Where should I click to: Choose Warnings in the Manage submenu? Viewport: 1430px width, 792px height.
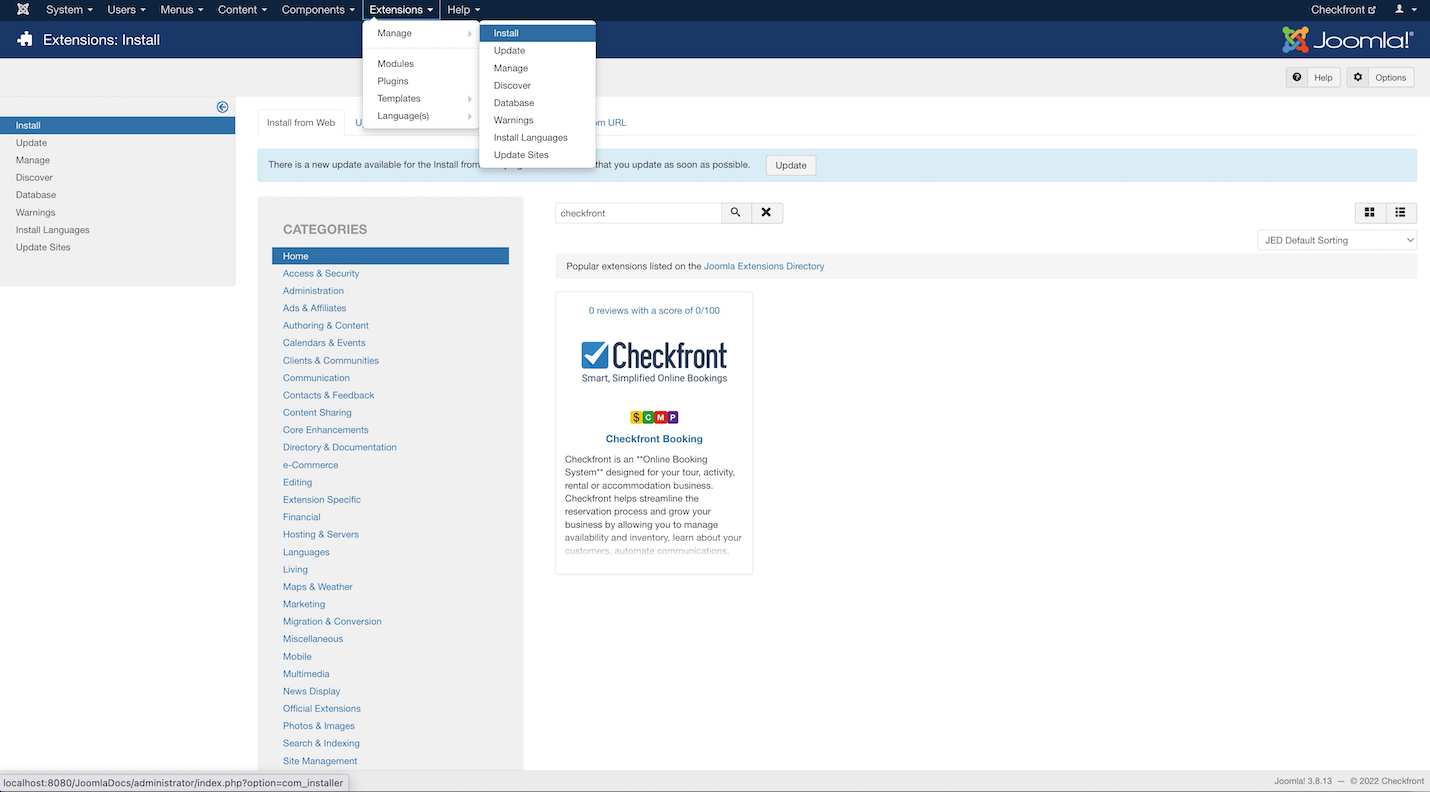538,120
